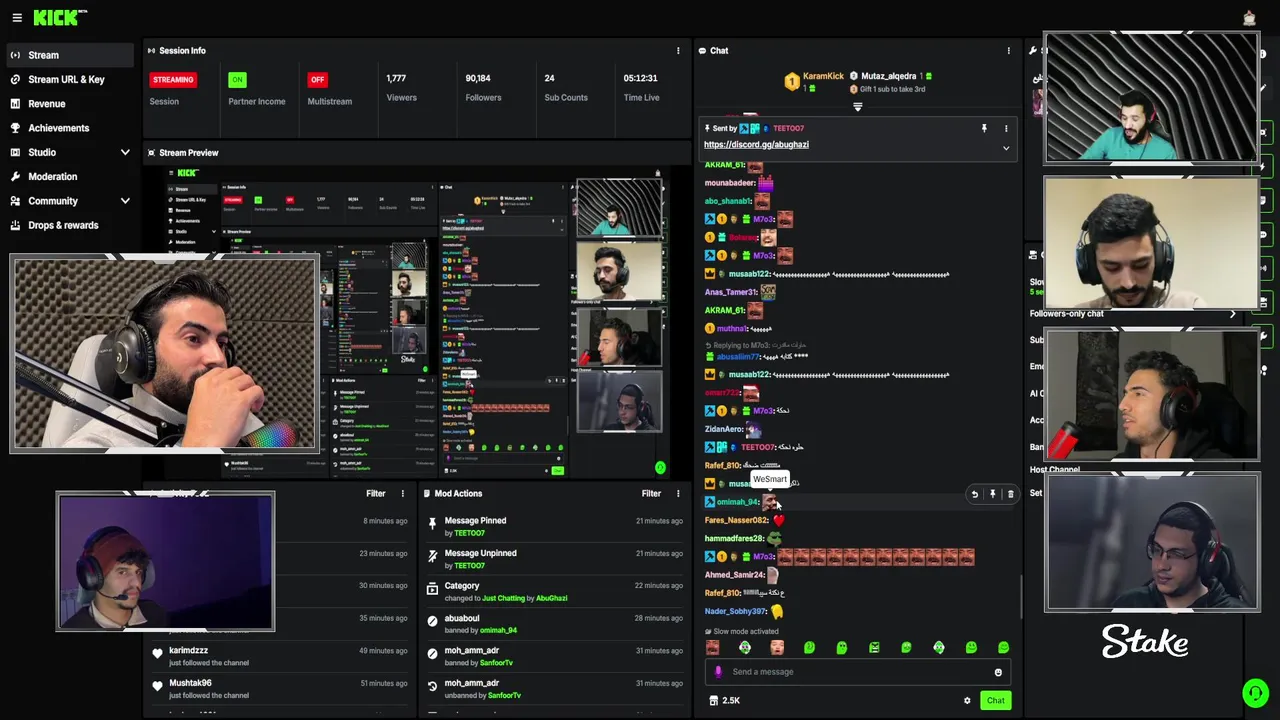Unpin the pinned message with pin icon
The image size is (1280, 720).
click(x=984, y=128)
